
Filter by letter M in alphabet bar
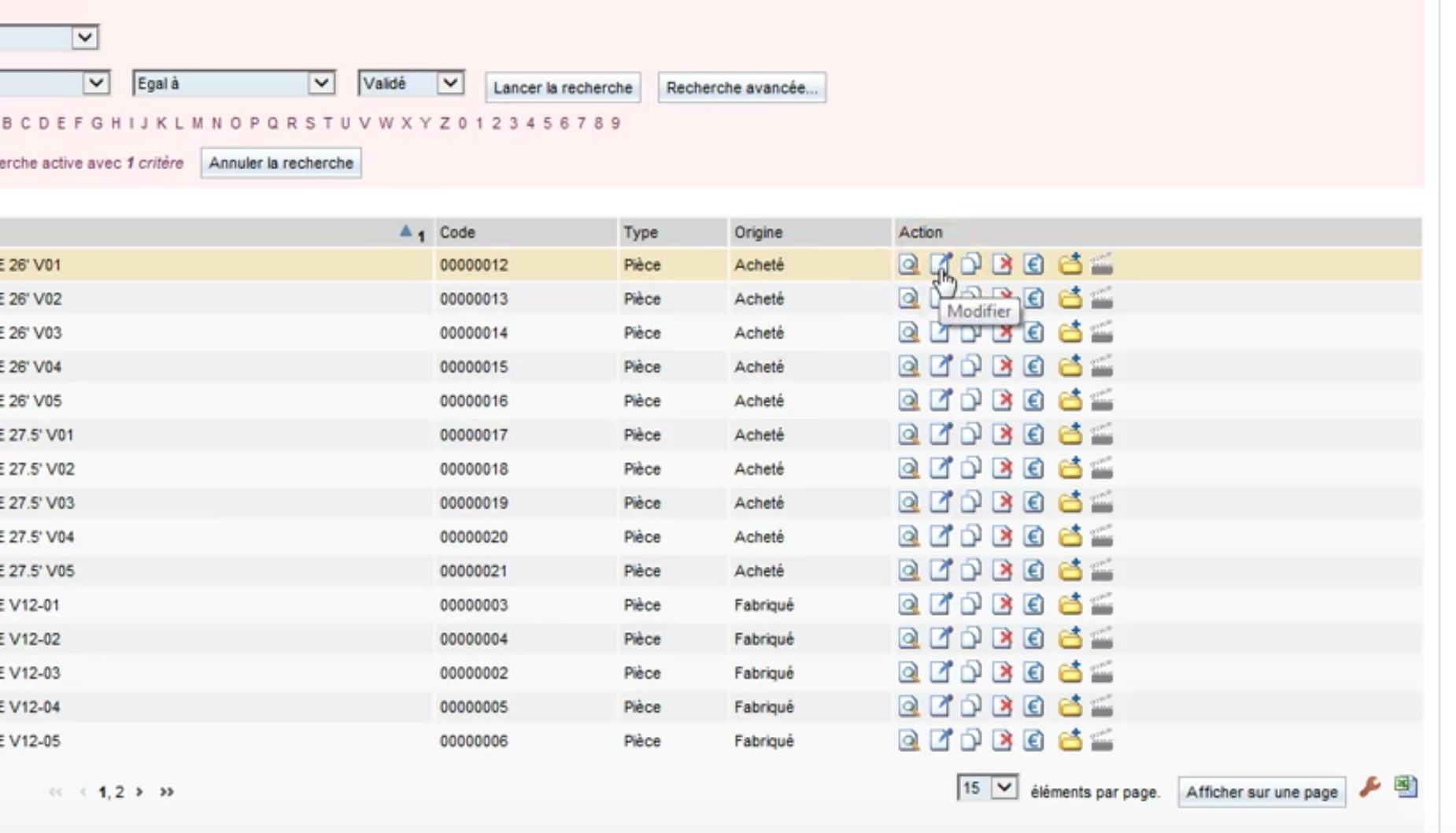(197, 124)
